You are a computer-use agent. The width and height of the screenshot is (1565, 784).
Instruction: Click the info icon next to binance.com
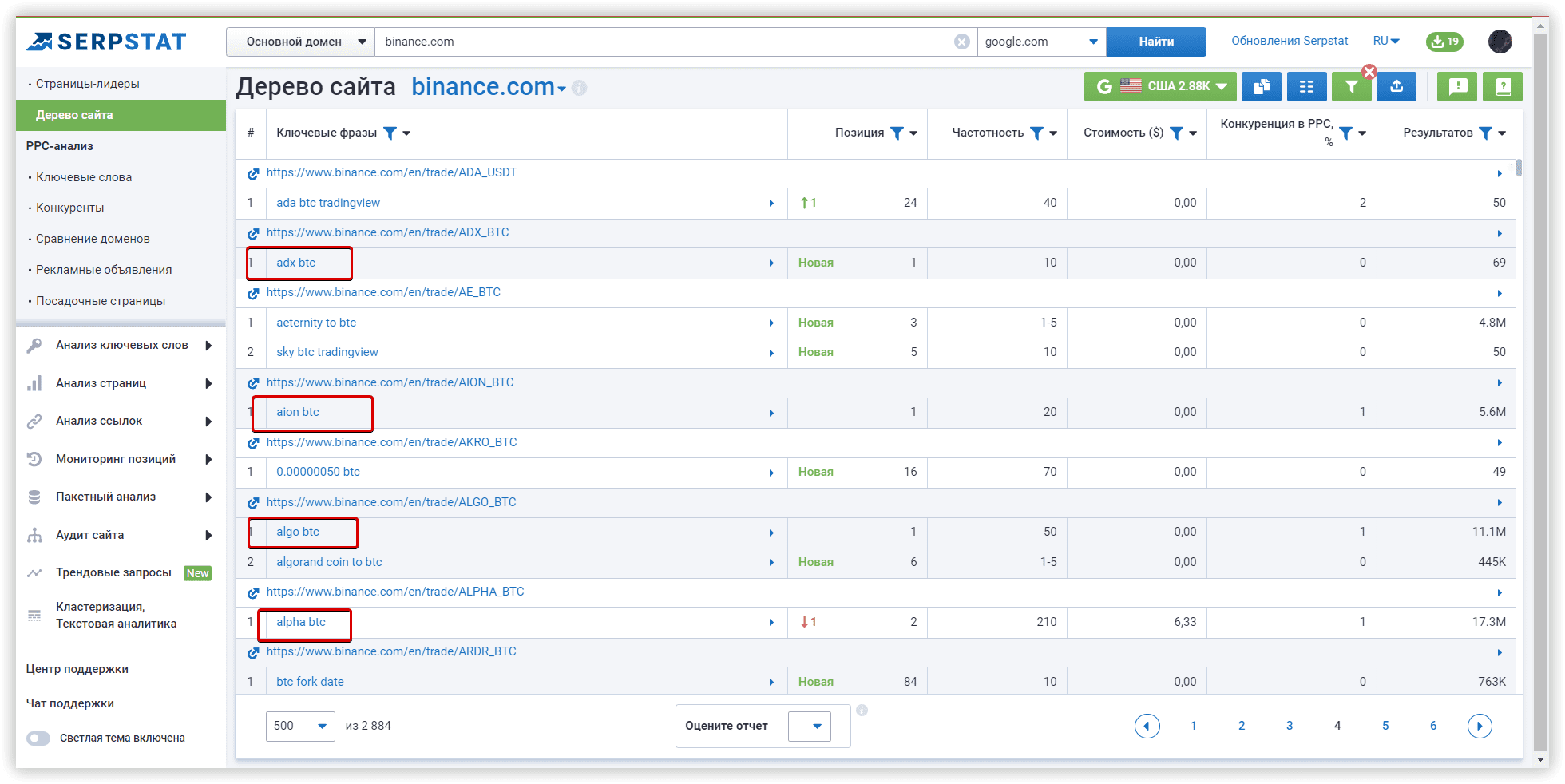click(580, 88)
